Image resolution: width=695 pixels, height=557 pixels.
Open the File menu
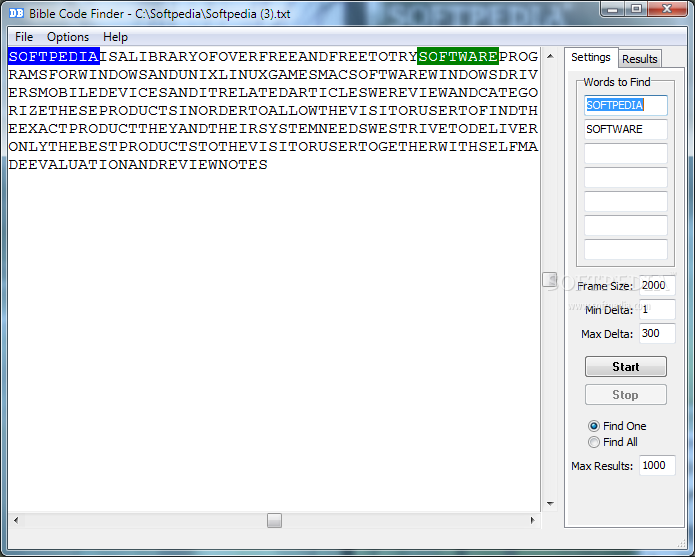tap(24, 37)
